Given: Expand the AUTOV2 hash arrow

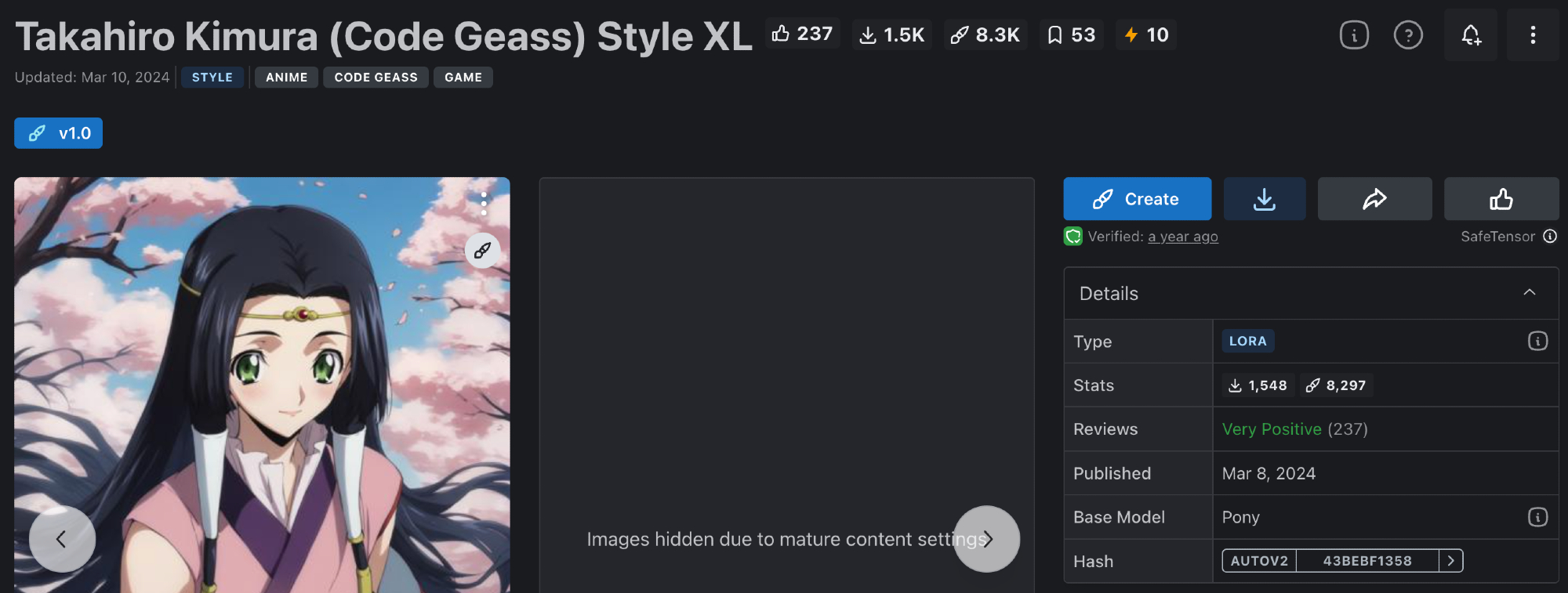Looking at the screenshot, I should click(1451, 561).
